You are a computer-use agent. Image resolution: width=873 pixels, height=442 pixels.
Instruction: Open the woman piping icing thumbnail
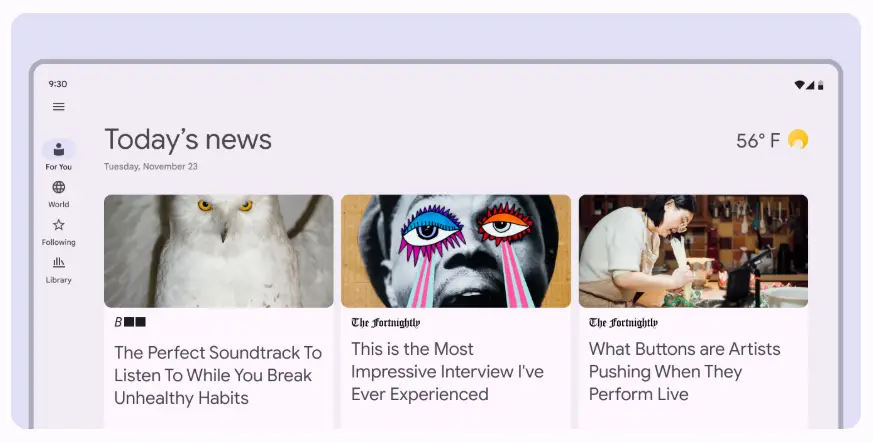pyautogui.click(x=693, y=251)
